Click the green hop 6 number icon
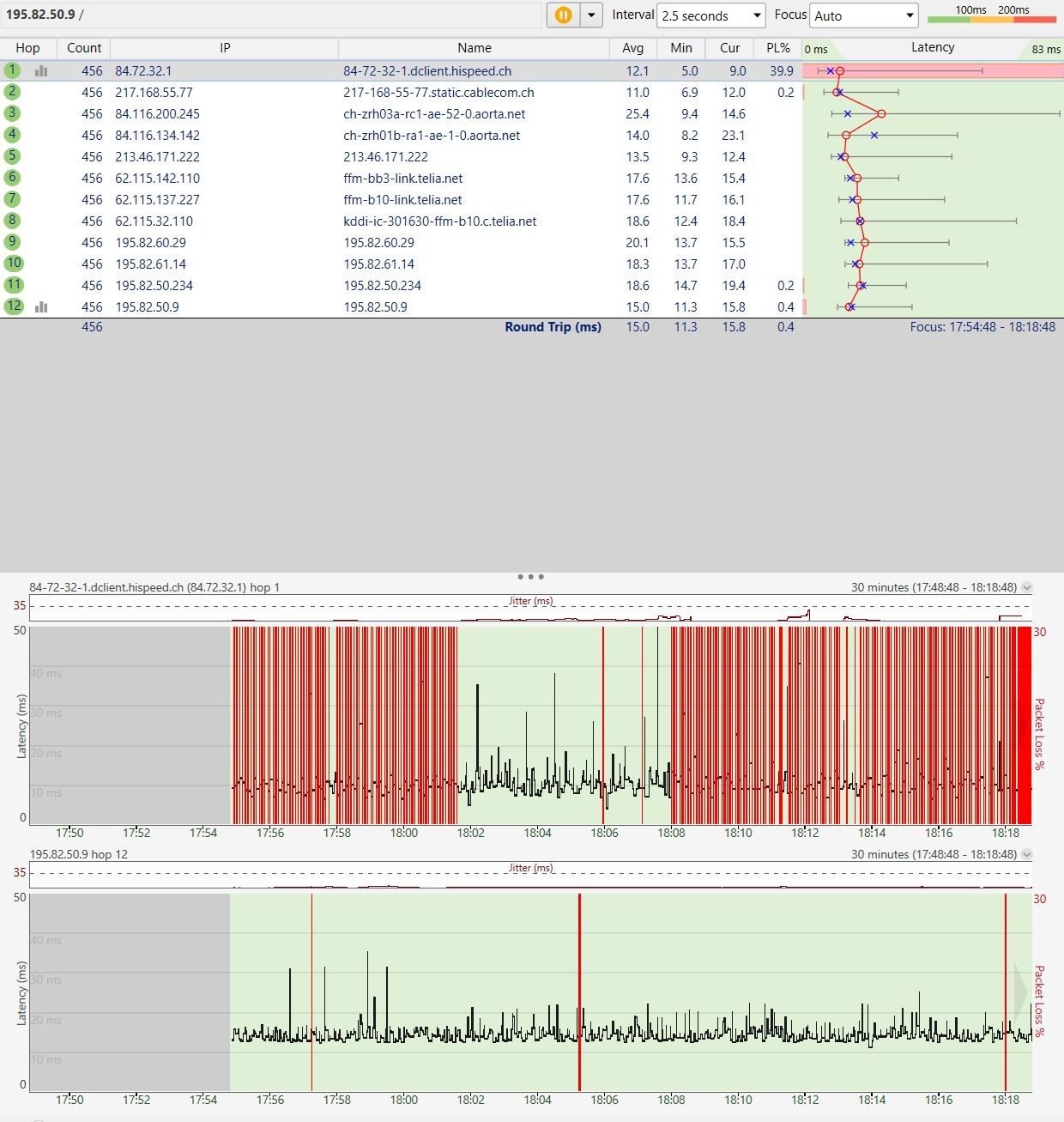This screenshot has height=1122, width=1064. [x=12, y=178]
